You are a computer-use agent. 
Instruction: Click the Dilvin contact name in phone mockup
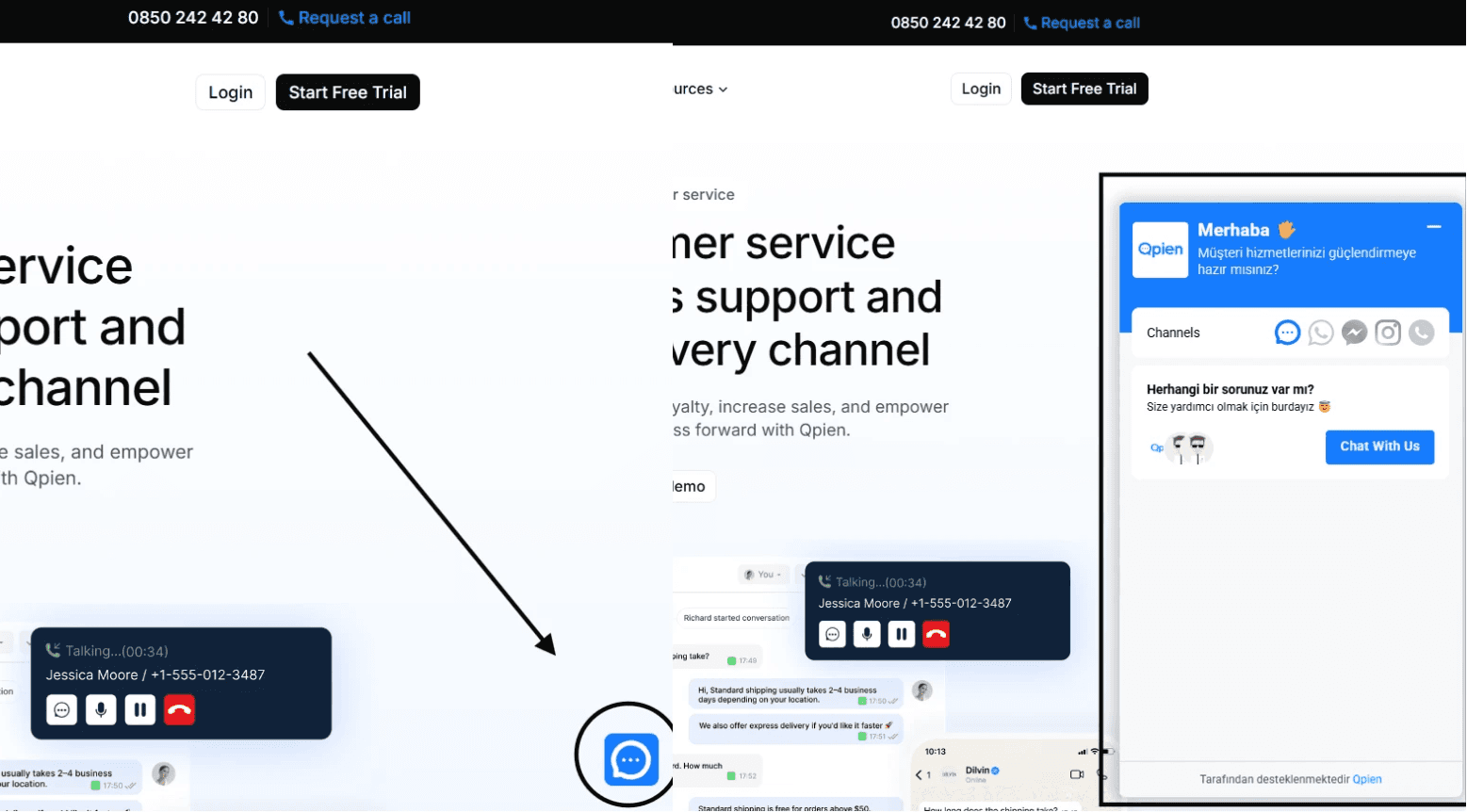tap(977, 771)
